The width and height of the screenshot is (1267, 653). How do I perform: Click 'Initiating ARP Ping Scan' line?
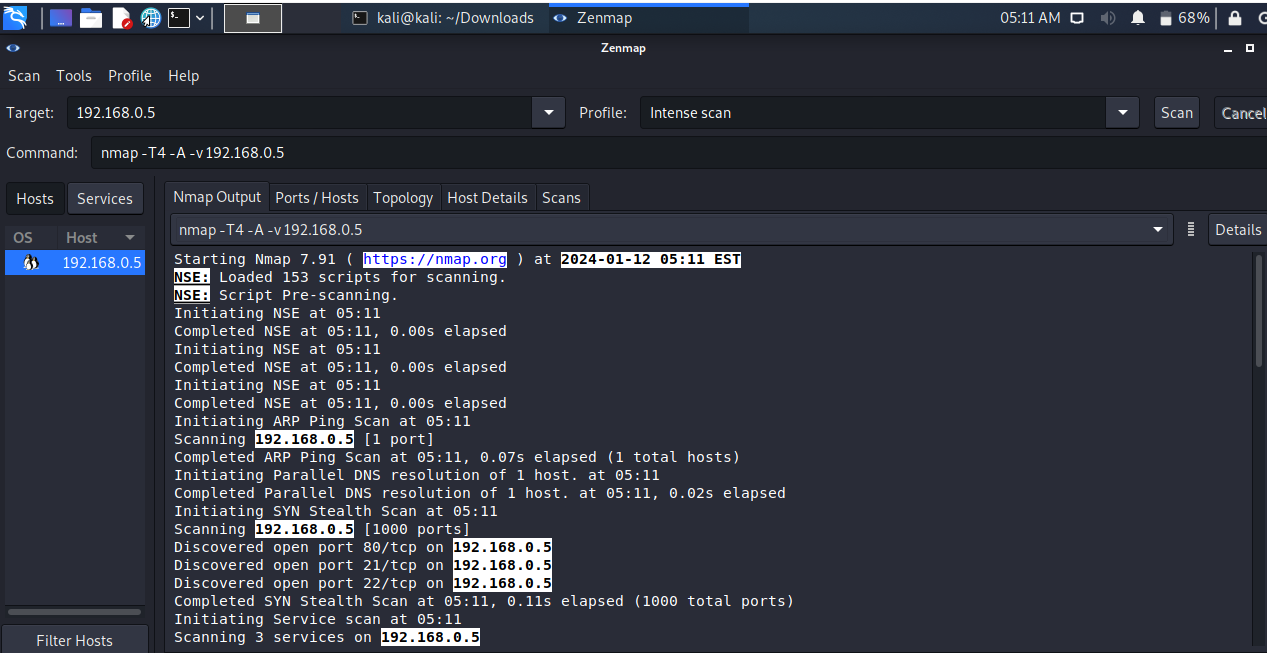(x=322, y=421)
